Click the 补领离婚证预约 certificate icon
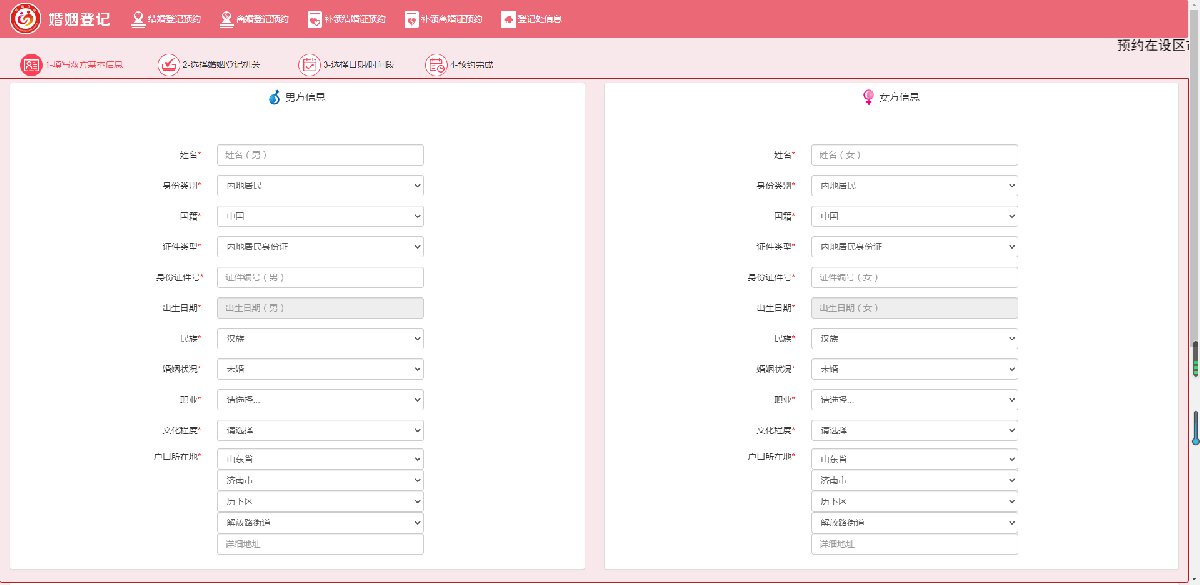 pos(411,19)
